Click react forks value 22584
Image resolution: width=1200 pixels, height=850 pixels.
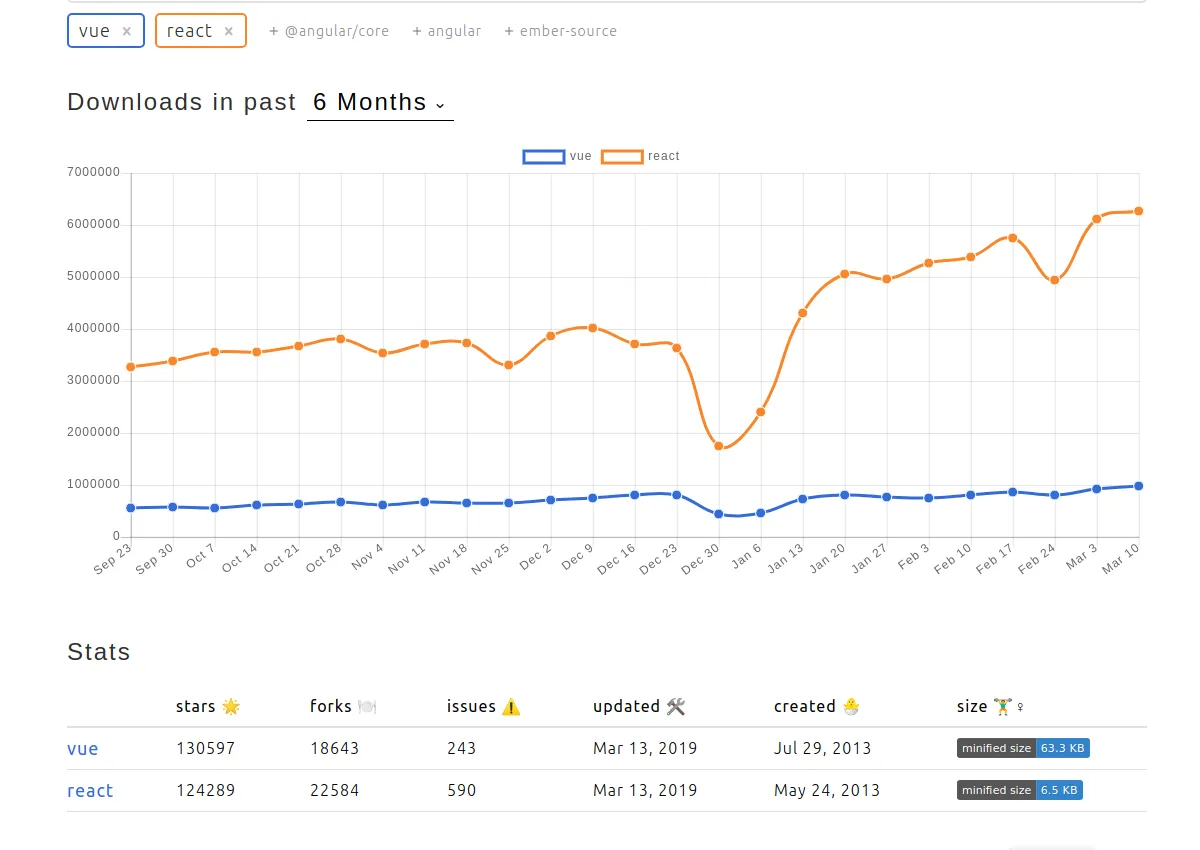click(335, 790)
